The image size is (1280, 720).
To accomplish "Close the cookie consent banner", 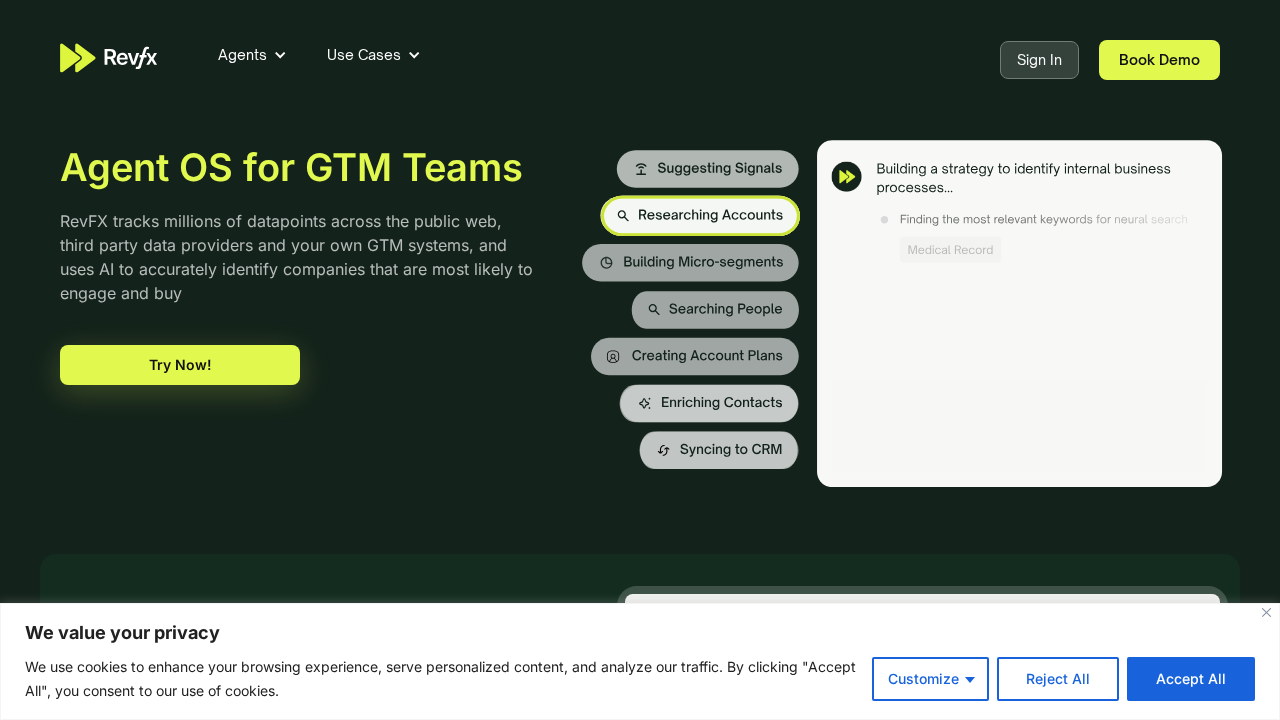I will [1266, 612].
